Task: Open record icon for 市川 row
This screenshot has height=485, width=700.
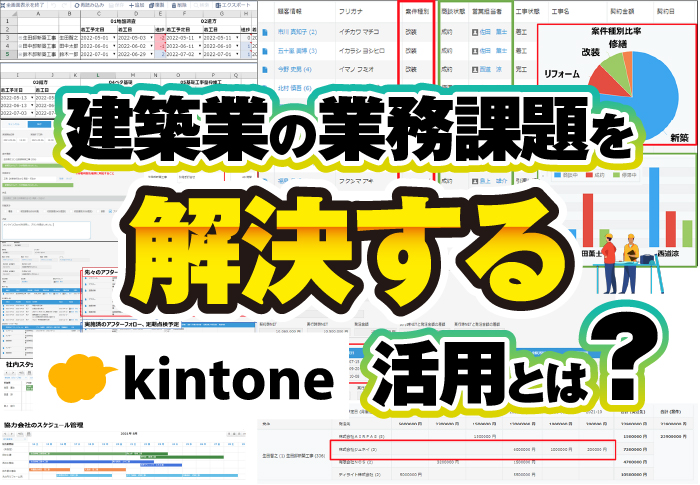Action: point(265,32)
